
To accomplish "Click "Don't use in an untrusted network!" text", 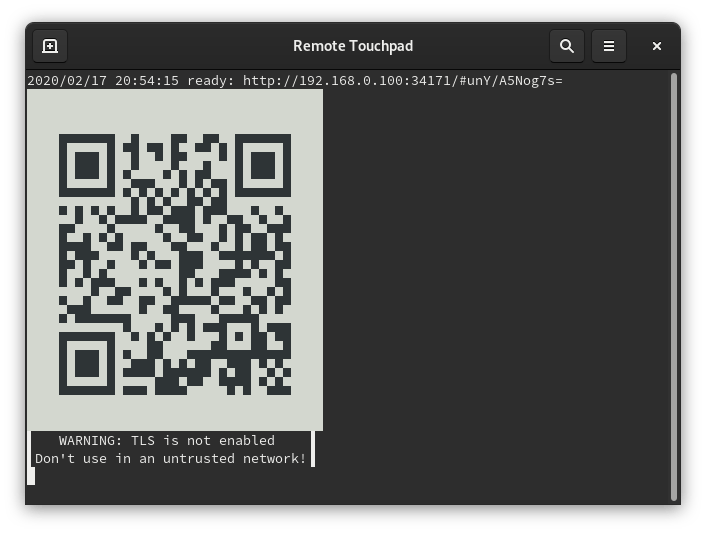I will [x=171, y=459].
